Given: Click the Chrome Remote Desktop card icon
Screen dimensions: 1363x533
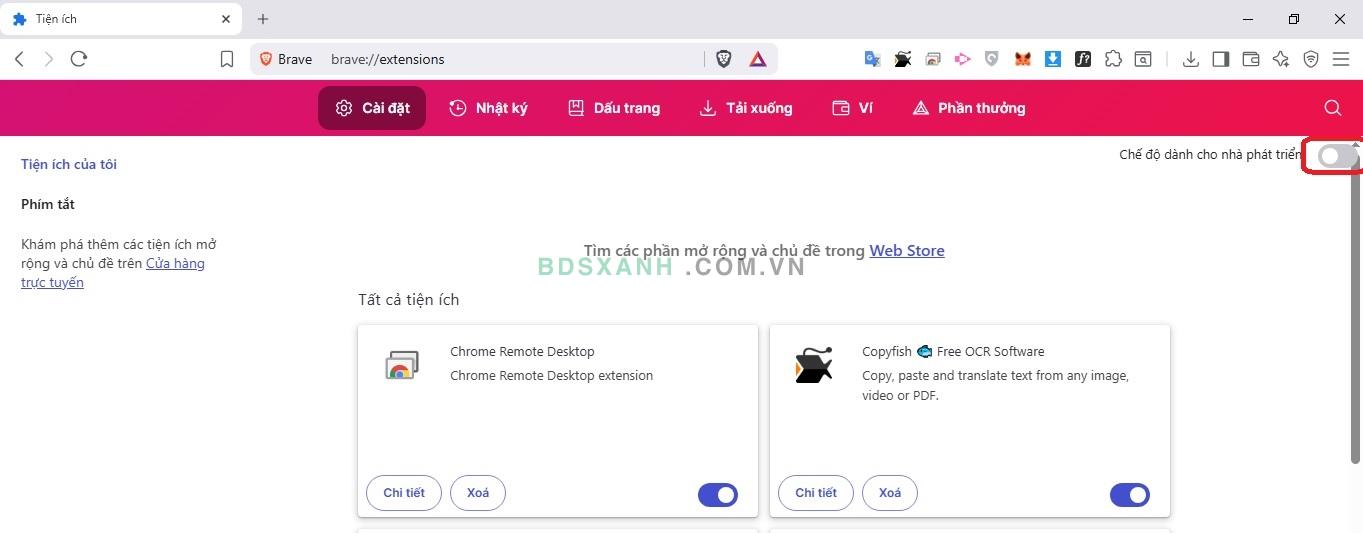Looking at the screenshot, I should (401, 365).
